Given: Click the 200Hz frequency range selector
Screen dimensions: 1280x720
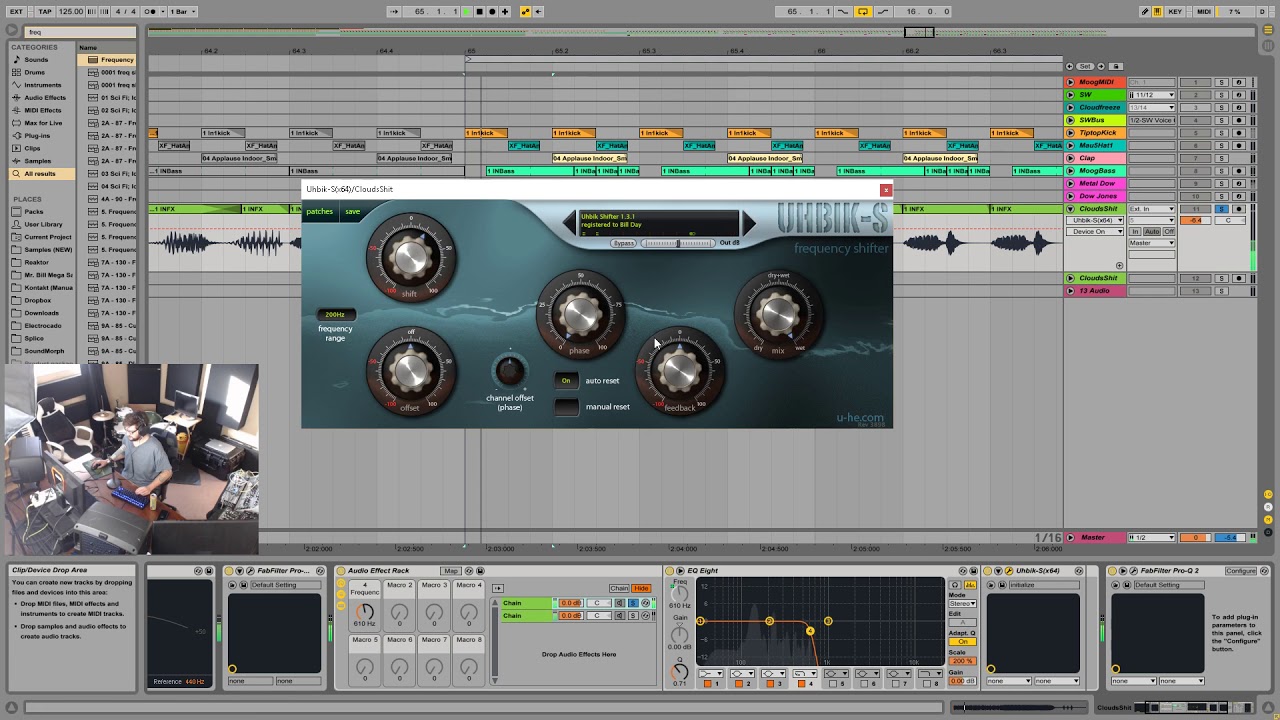Looking at the screenshot, I should [335, 314].
